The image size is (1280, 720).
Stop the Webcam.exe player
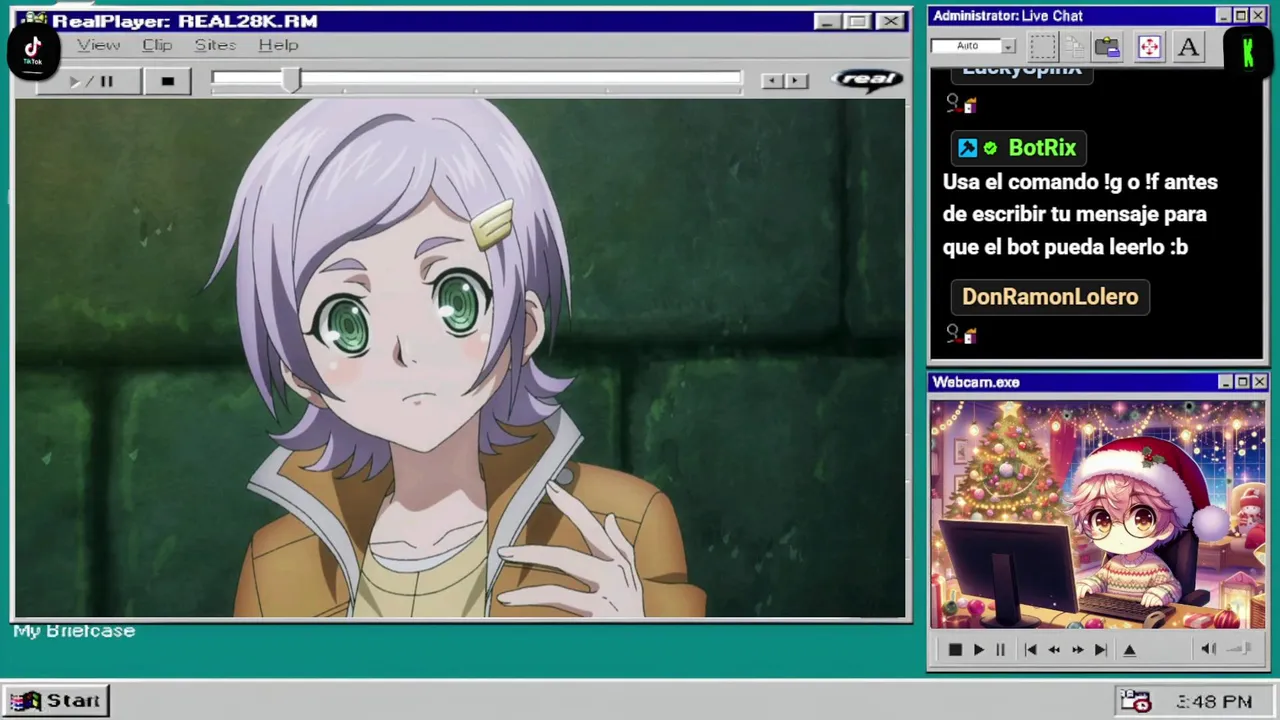955,650
